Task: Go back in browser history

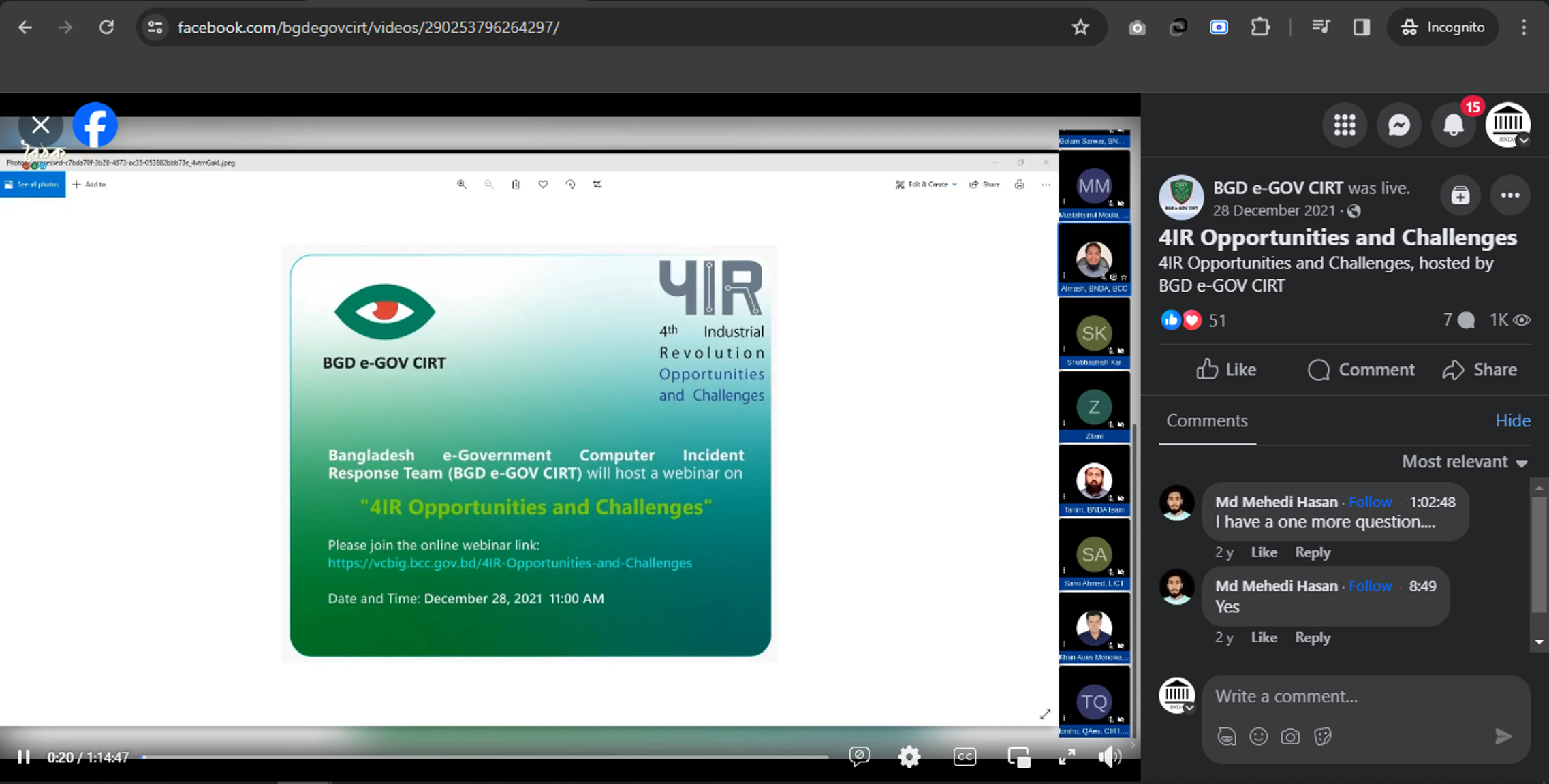Action: pos(25,27)
